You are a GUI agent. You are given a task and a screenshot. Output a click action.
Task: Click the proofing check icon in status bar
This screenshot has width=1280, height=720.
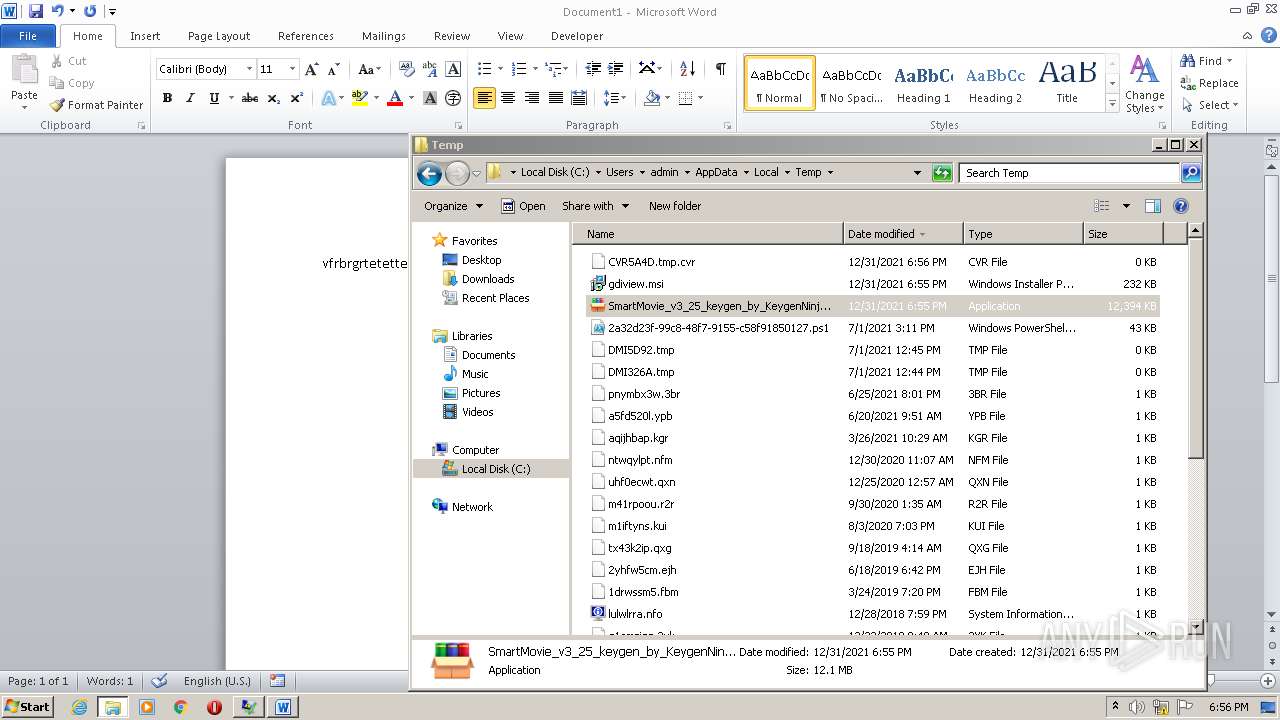158,681
